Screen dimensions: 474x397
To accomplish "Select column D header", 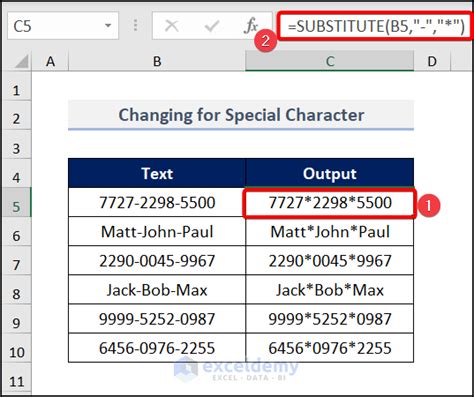I will [x=432, y=61].
